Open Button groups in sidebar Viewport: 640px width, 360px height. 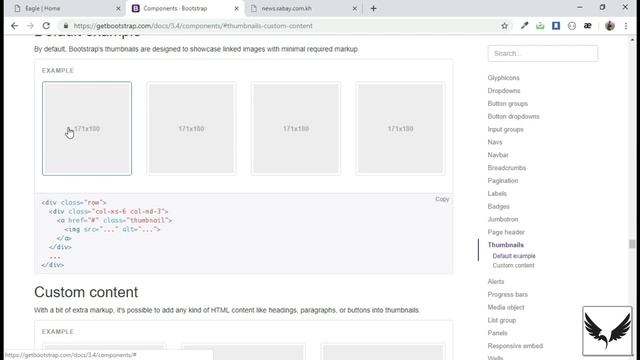tap(507, 104)
